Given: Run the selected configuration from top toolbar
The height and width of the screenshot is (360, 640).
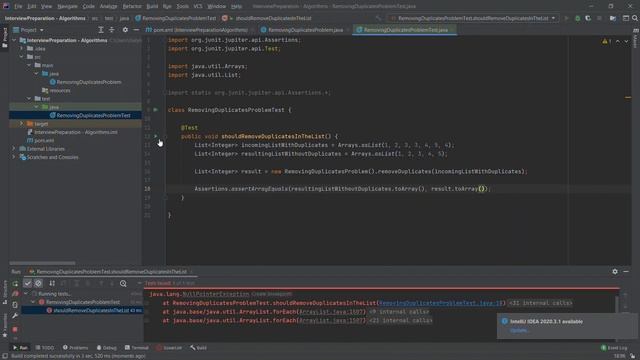Looking at the screenshot, I should [x=566, y=18].
